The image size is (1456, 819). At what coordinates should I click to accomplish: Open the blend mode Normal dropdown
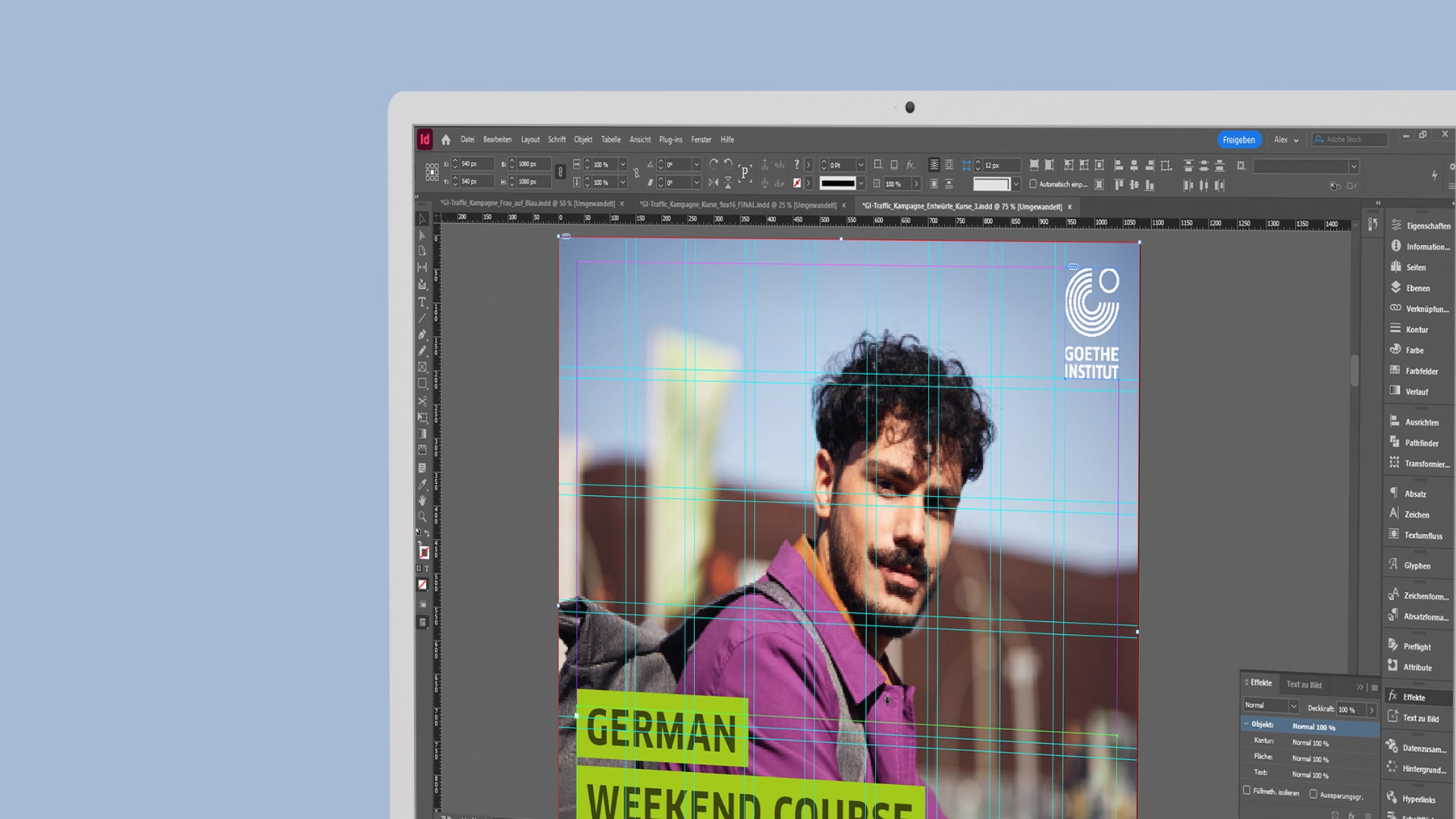click(1271, 706)
